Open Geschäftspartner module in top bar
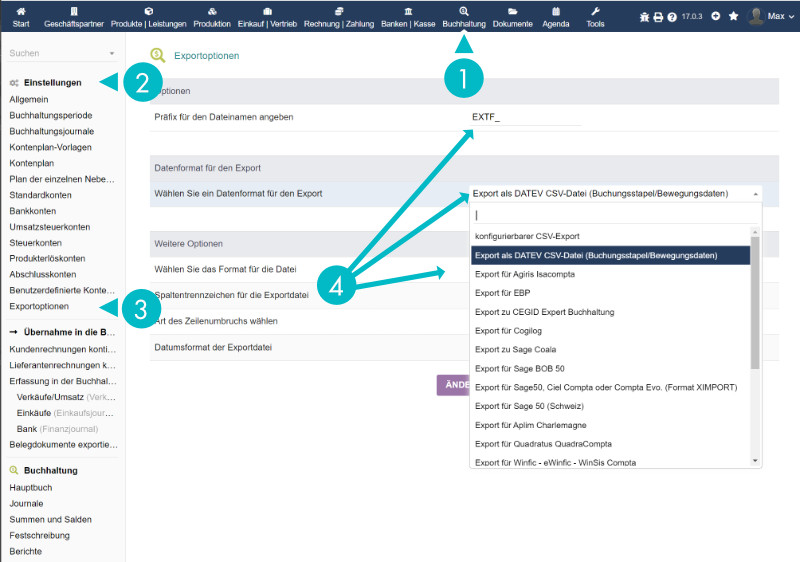The image size is (800, 562). pyautogui.click(x=73, y=17)
